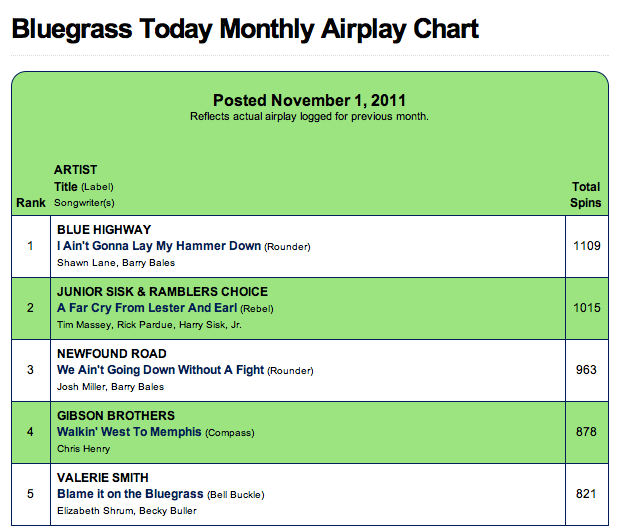
Task: Click the 878 spins value for Gibson Brothers
Action: (586, 432)
